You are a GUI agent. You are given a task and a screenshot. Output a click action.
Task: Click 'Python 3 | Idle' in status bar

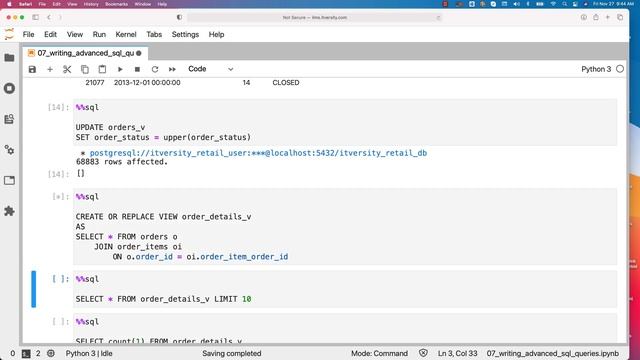click(x=89, y=353)
